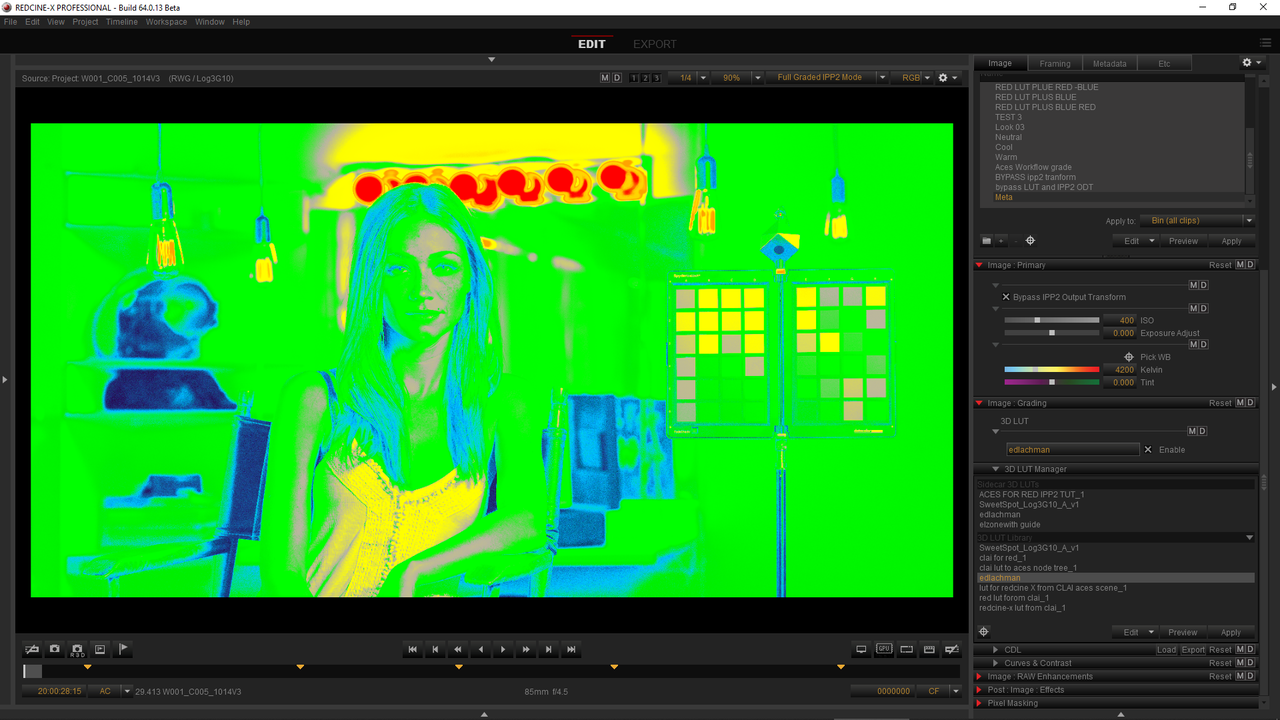This screenshot has width=1280, height=720.
Task: Jump to the last frame of clip
Action: tap(571, 650)
